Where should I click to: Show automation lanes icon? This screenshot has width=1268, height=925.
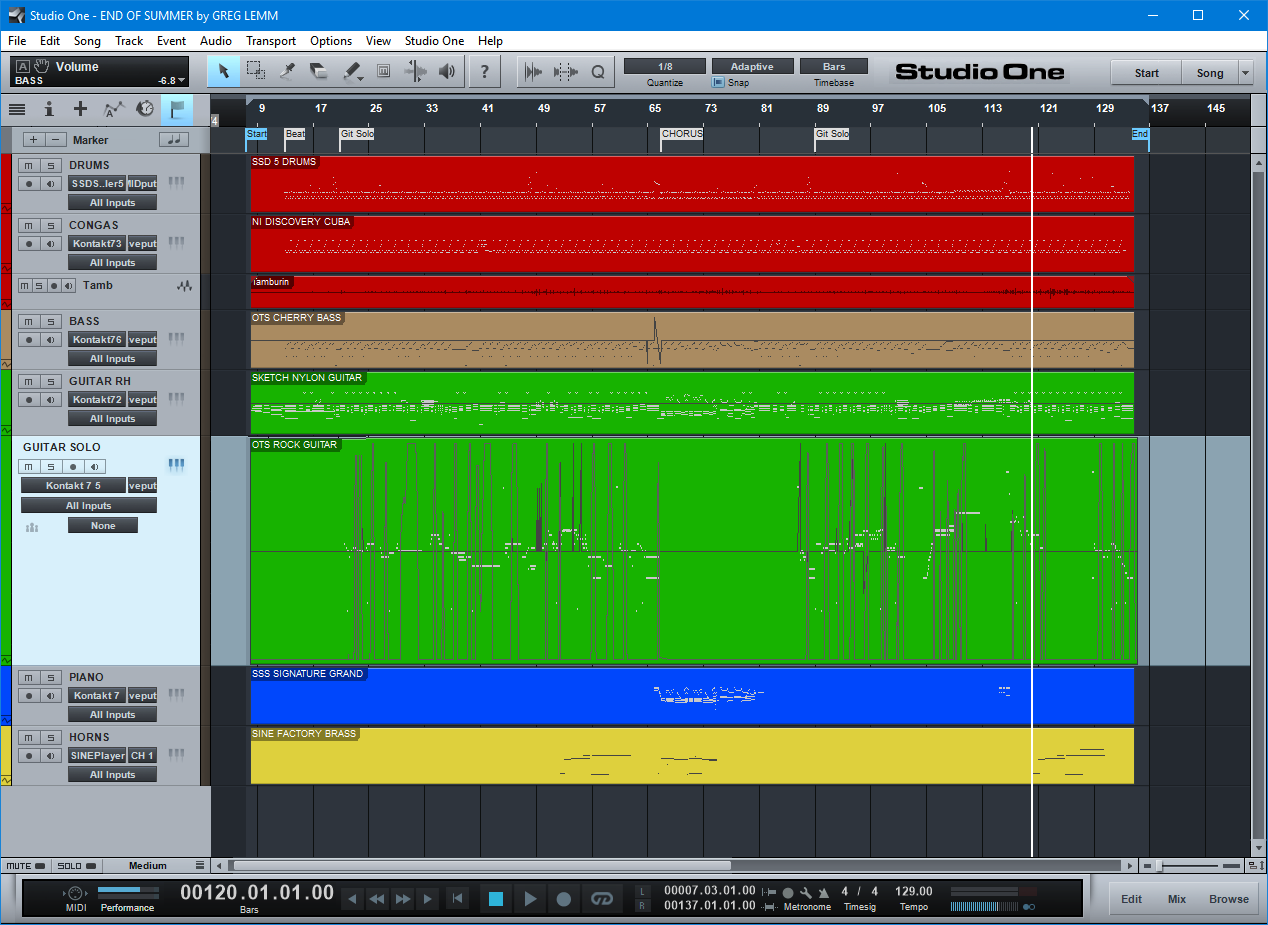[x=113, y=109]
